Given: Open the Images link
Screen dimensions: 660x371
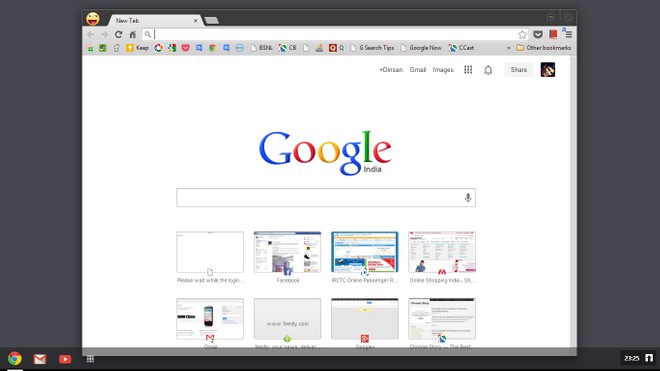Looking at the screenshot, I should [443, 70].
